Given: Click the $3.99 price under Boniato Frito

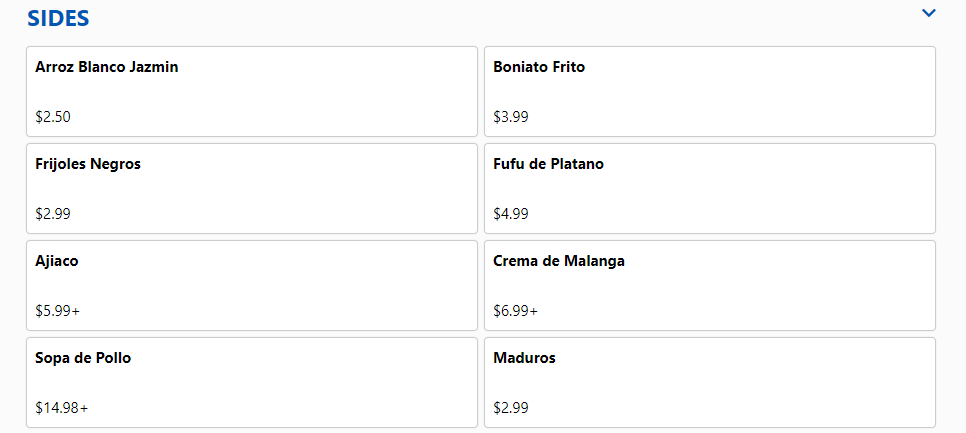Looking at the screenshot, I should 511,116.
